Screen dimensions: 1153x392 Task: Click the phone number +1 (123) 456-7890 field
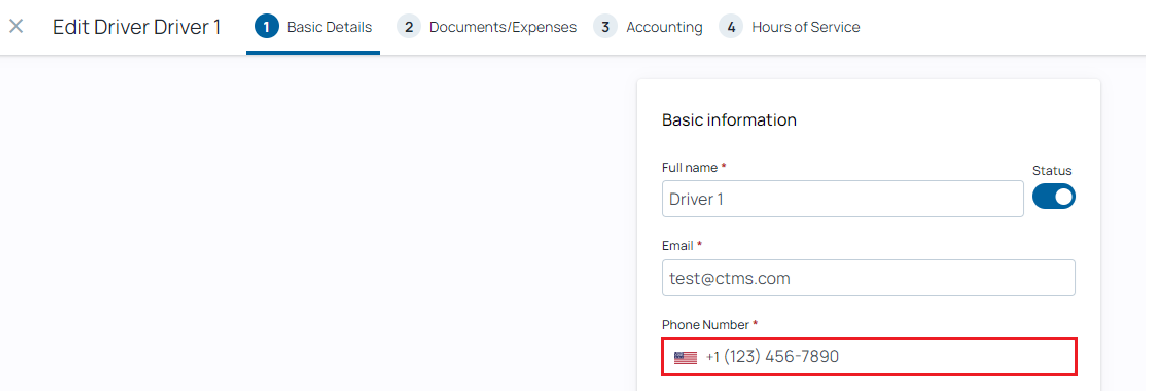pyautogui.click(x=869, y=357)
